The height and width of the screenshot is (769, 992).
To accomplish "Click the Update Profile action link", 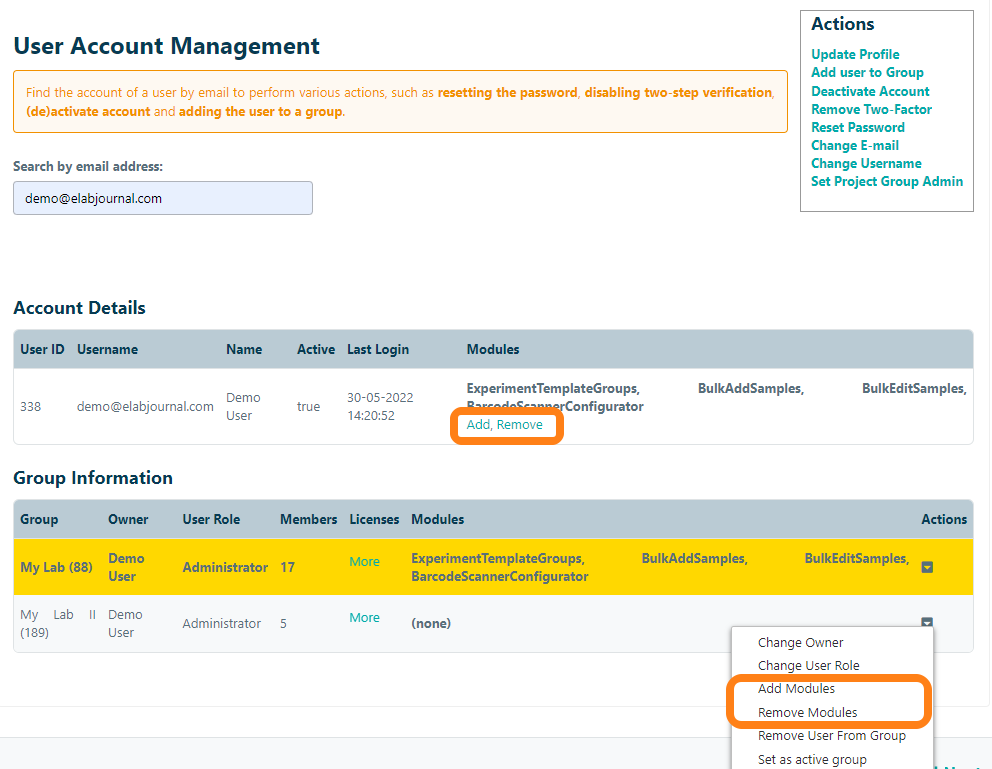I will [x=855, y=54].
